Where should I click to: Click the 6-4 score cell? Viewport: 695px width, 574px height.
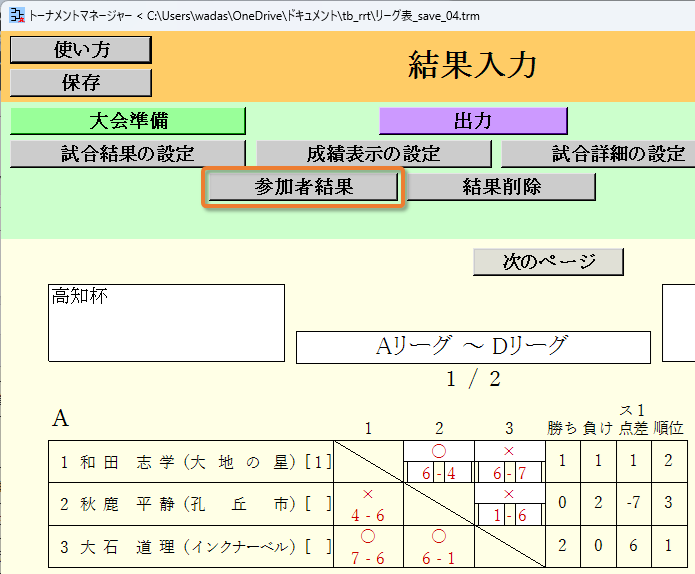coord(438,472)
